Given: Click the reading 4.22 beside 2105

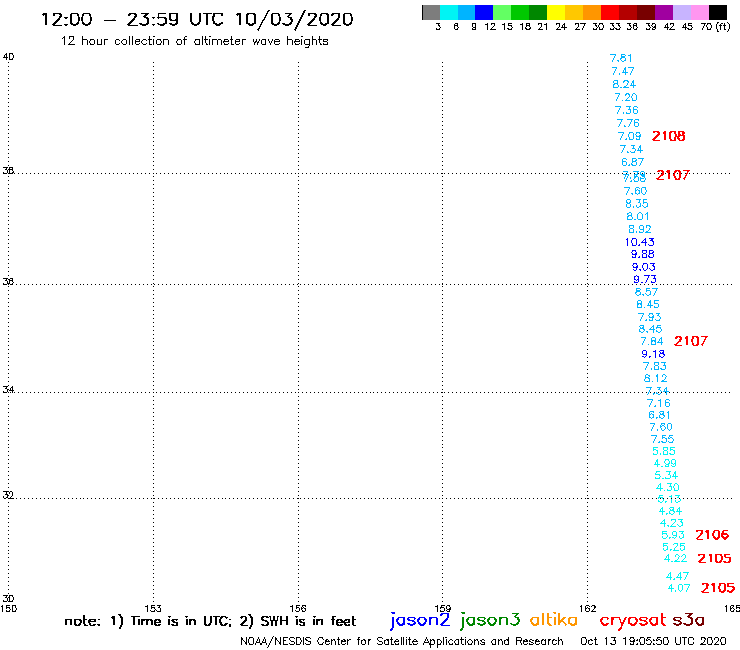Looking at the screenshot, I should coord(675,558).
